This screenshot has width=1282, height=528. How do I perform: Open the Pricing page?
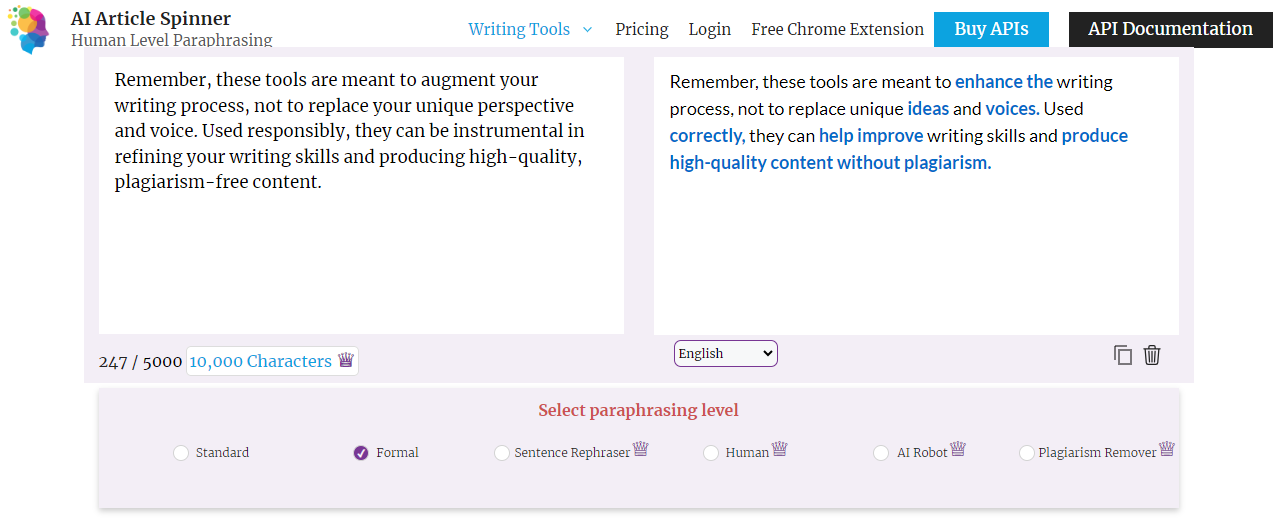pyautogui.click(x=642, y=29)
